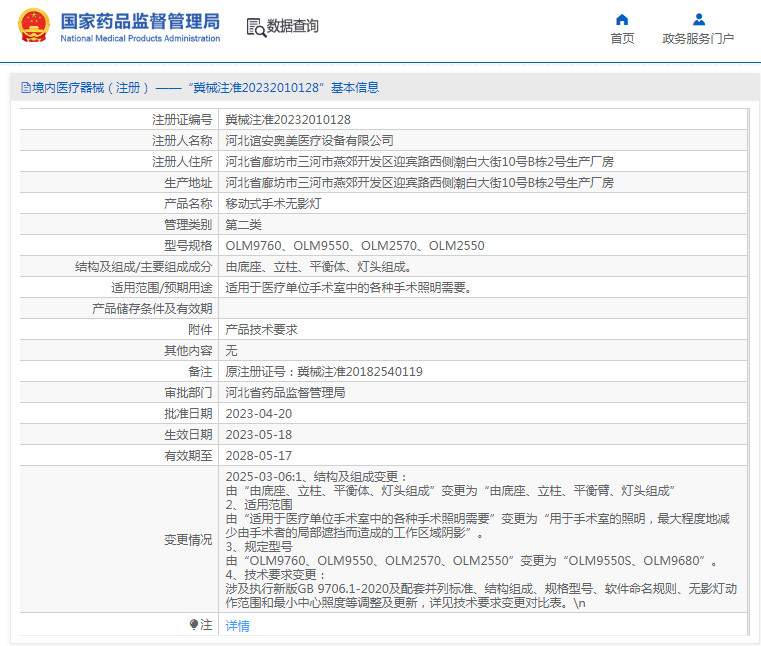Viewport: 761px width, 646px height.
Task: Open the 数据查询 search icon
Action: coord(256,27)
